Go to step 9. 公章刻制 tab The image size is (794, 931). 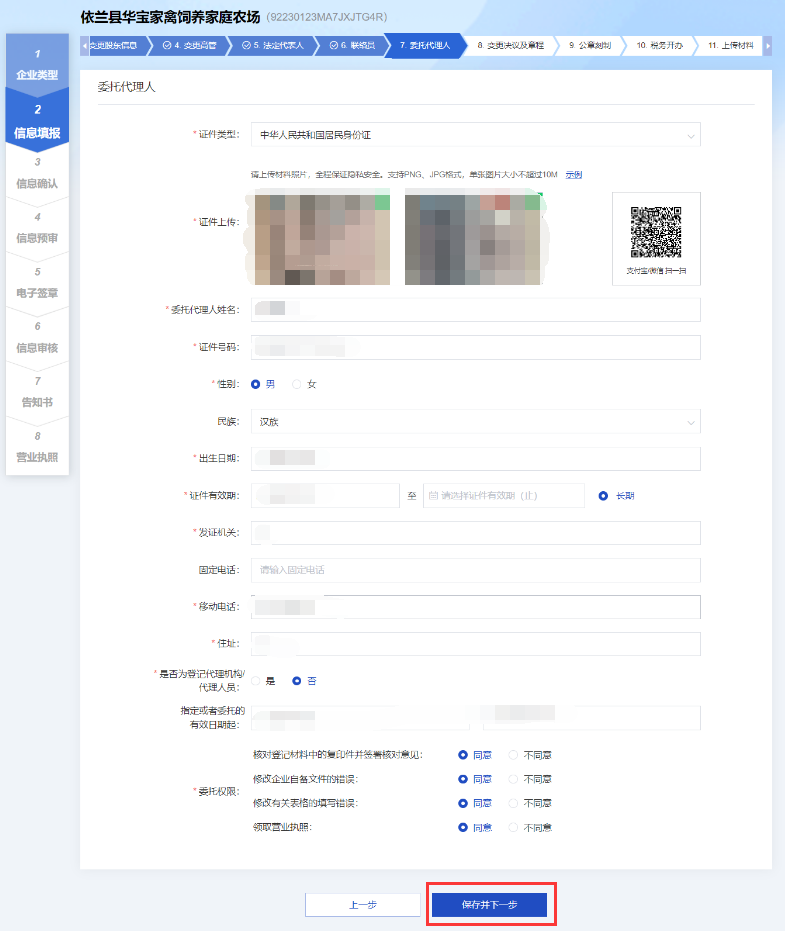(x=589, y=46)
